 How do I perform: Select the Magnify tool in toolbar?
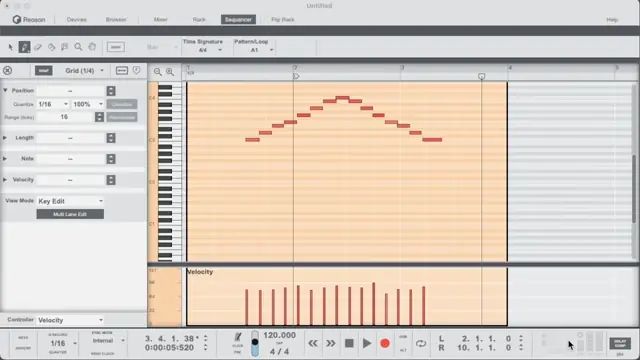(x=78, y=47)
